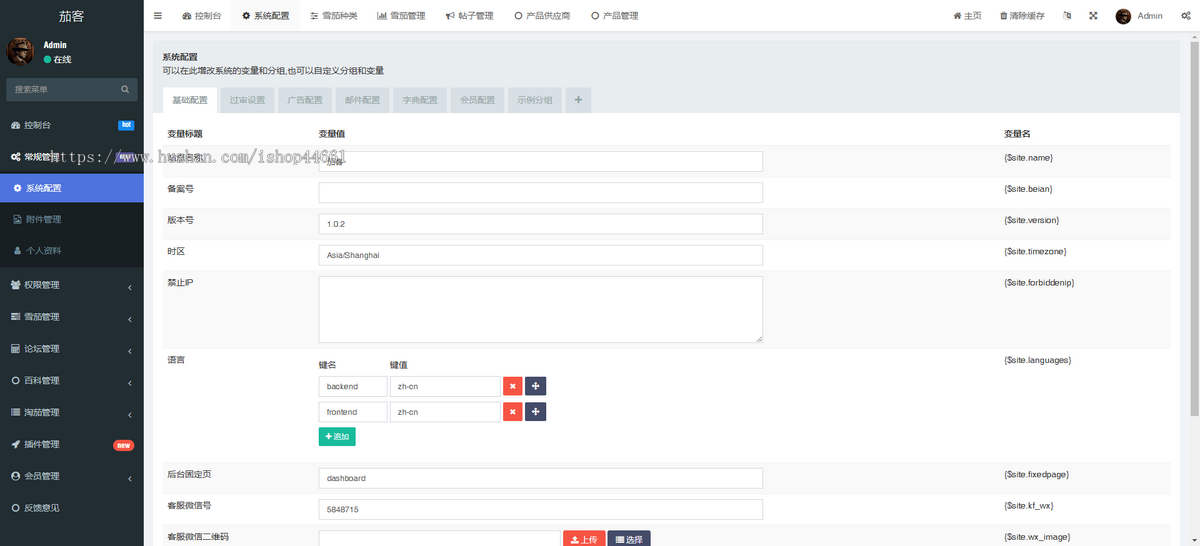This screenshot has height=546, width=1200.
Task: Switch to the 产品管理 top tab
Action: (x=614, y=16)
